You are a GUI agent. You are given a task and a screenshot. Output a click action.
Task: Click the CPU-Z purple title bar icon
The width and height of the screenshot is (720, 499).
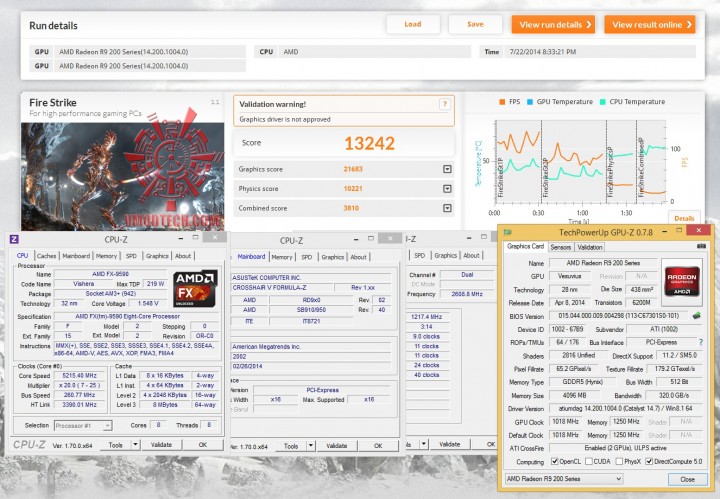[x=14, y=239]
